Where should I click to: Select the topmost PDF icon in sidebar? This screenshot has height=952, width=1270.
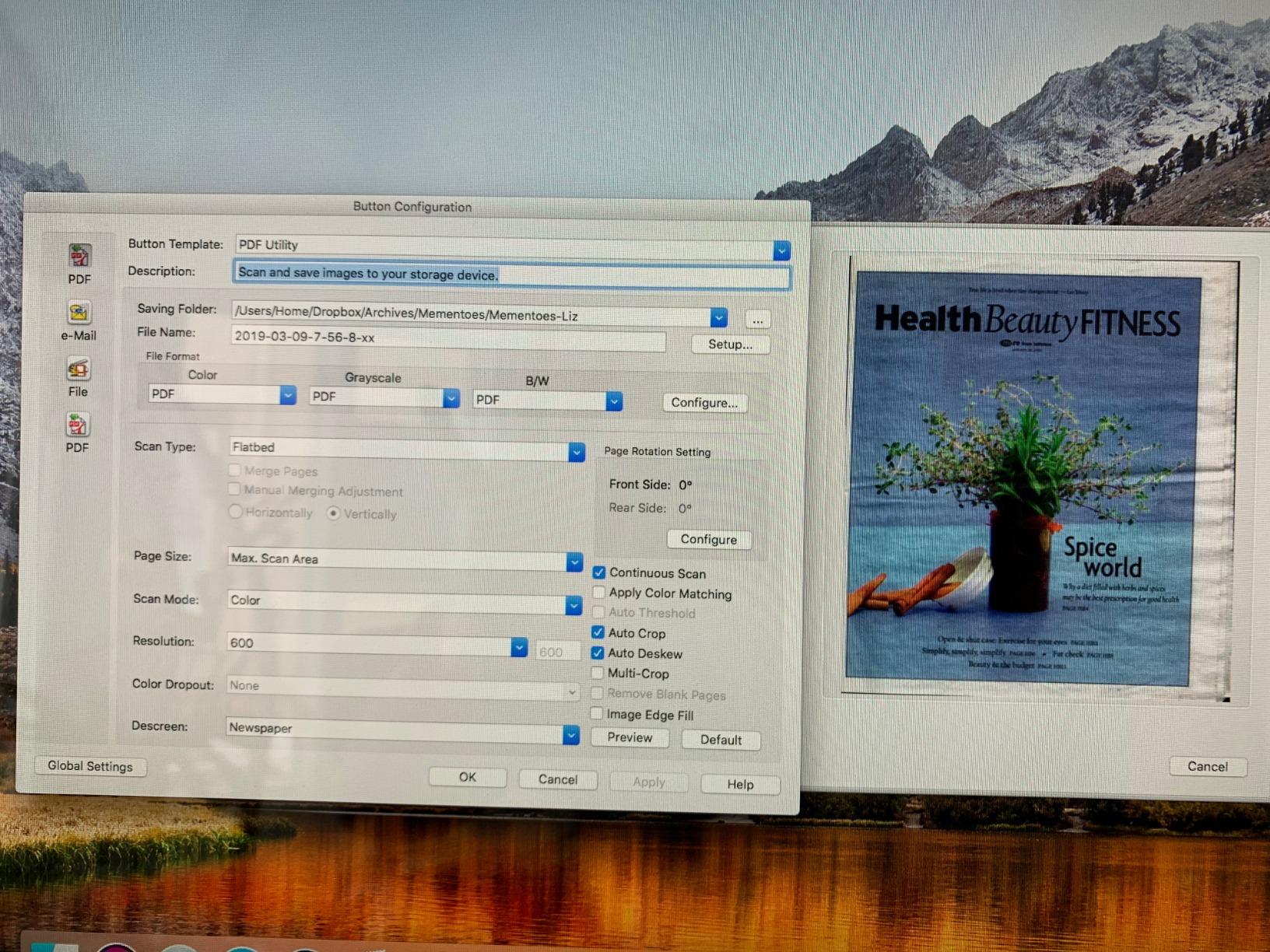click(79, 257)
